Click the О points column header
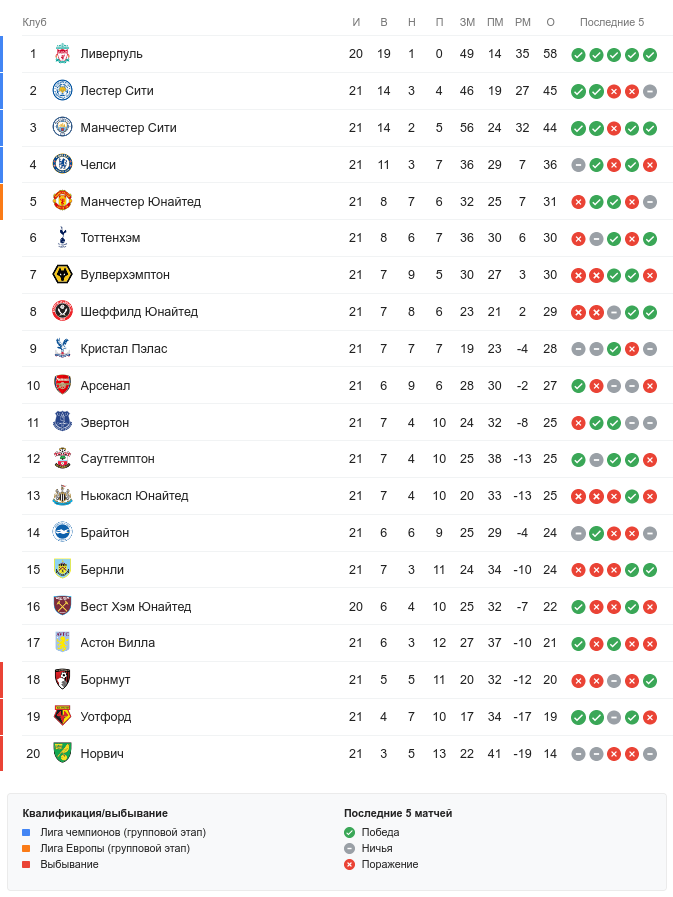The height and width of the screenshot is (897, 673). click(x=550, y=22)
